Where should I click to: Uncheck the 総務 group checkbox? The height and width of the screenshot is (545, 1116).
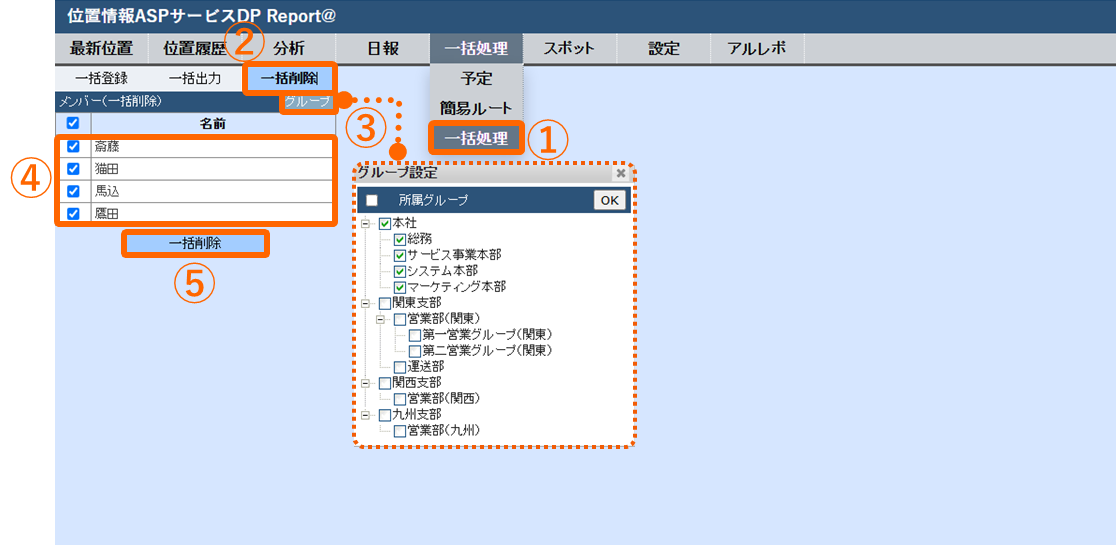400,240
